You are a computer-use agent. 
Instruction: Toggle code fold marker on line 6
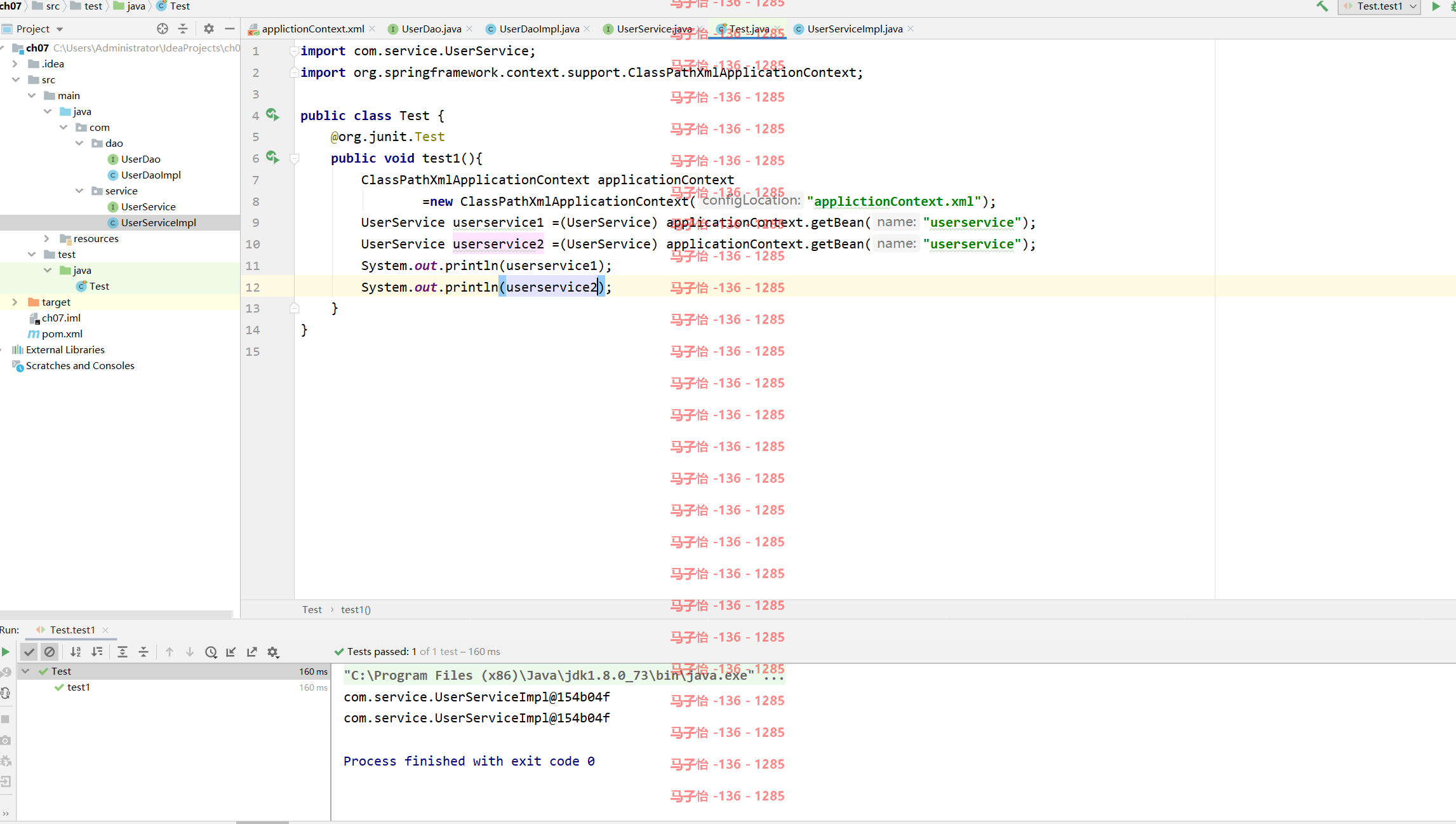pyautogui.click(x=294, y=158)
